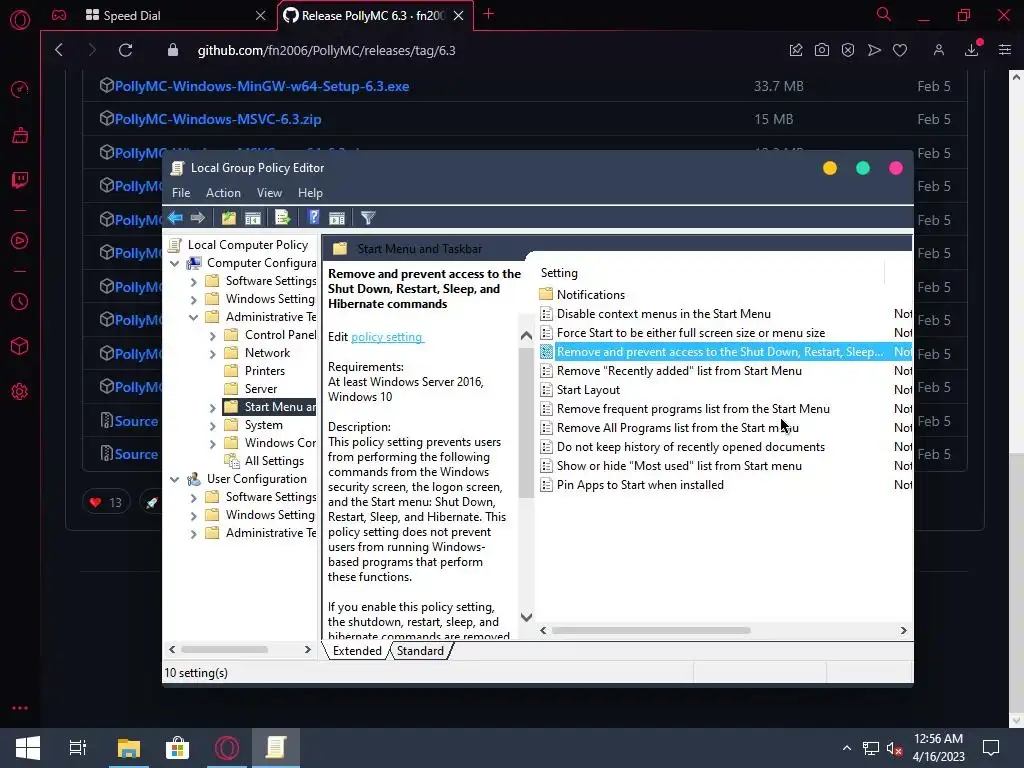Screen dimensions: 1024x768
Task: Click the Up one level folder icon
Action: coord(229,217)
